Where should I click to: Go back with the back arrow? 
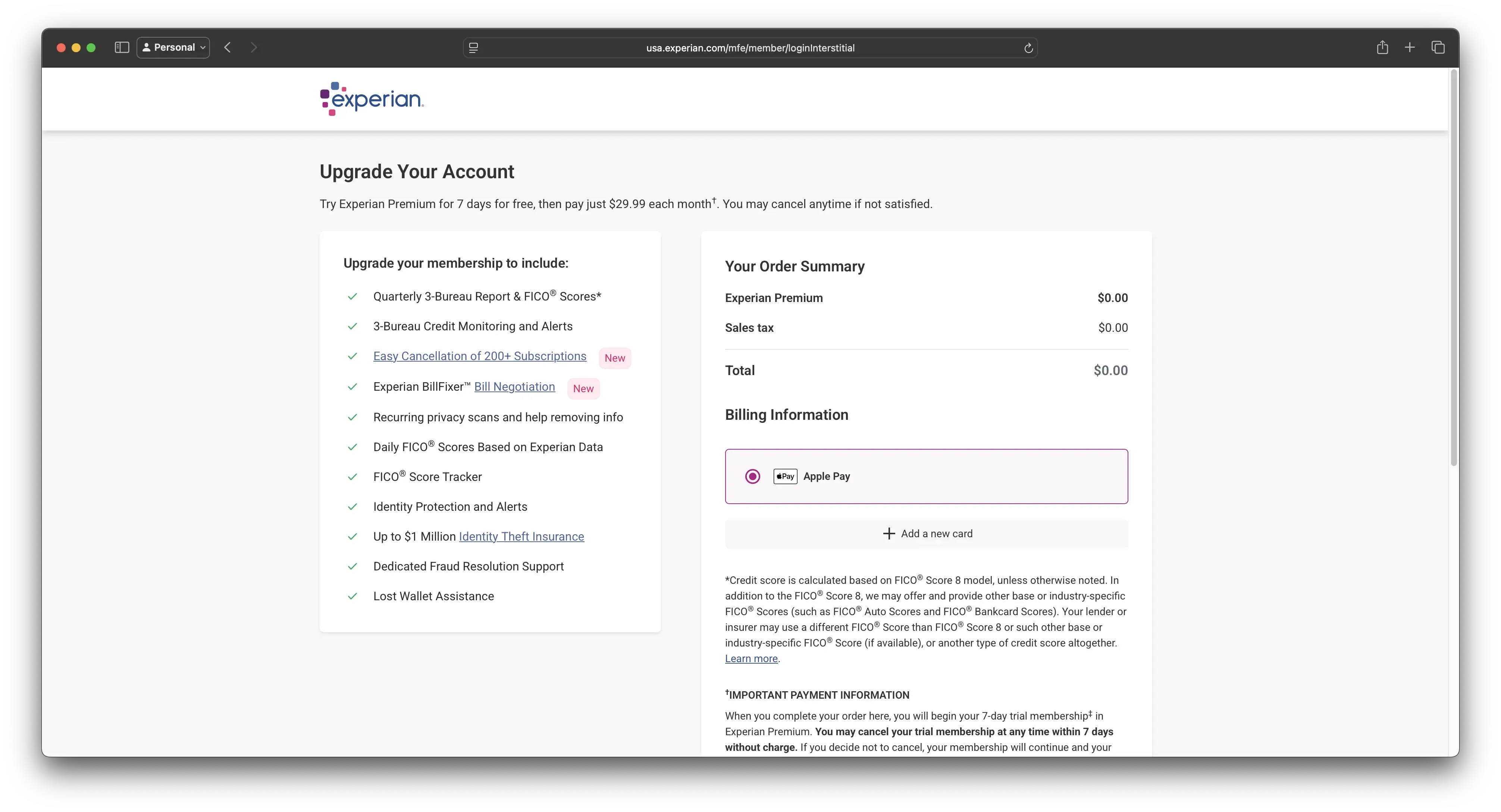coord(228,47)
